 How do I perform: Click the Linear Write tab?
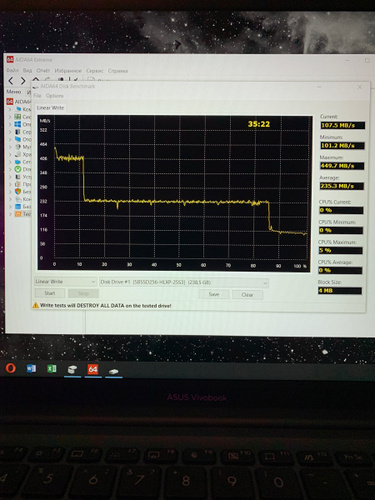pyautogui.click(x=50, y=108)
